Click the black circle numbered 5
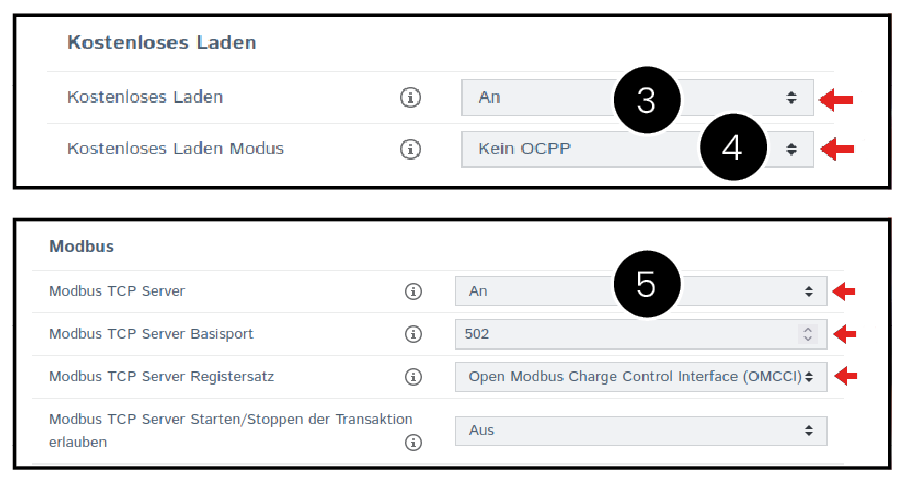The image size is (906, 483). click(645, 283)
